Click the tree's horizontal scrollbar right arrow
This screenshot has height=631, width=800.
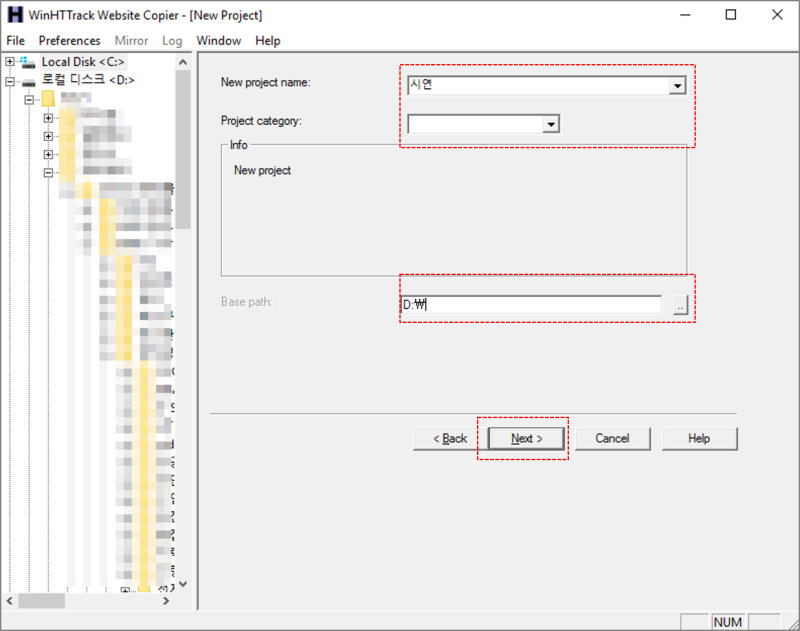pyautogui.click(x=166, y=601)
